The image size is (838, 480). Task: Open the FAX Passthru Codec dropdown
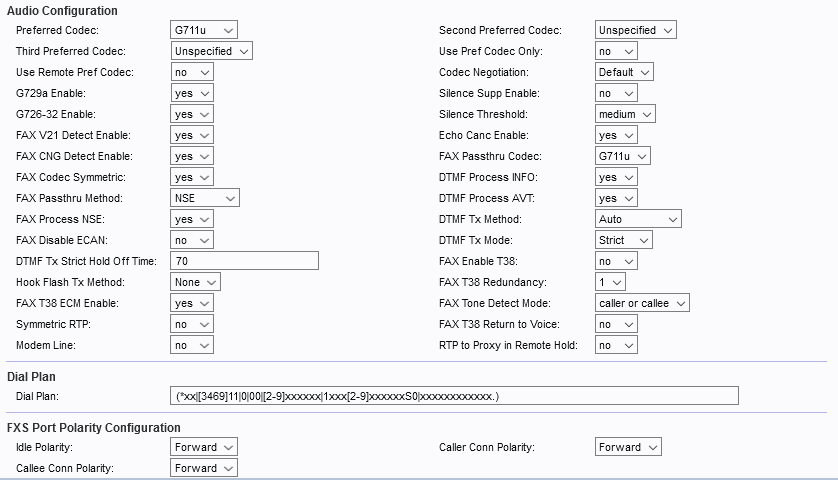pos(623,156)
